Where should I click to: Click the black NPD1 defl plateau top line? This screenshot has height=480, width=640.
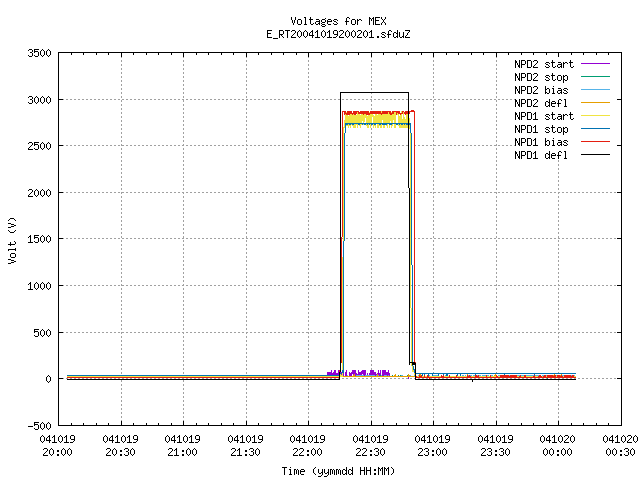click(374, 93)
